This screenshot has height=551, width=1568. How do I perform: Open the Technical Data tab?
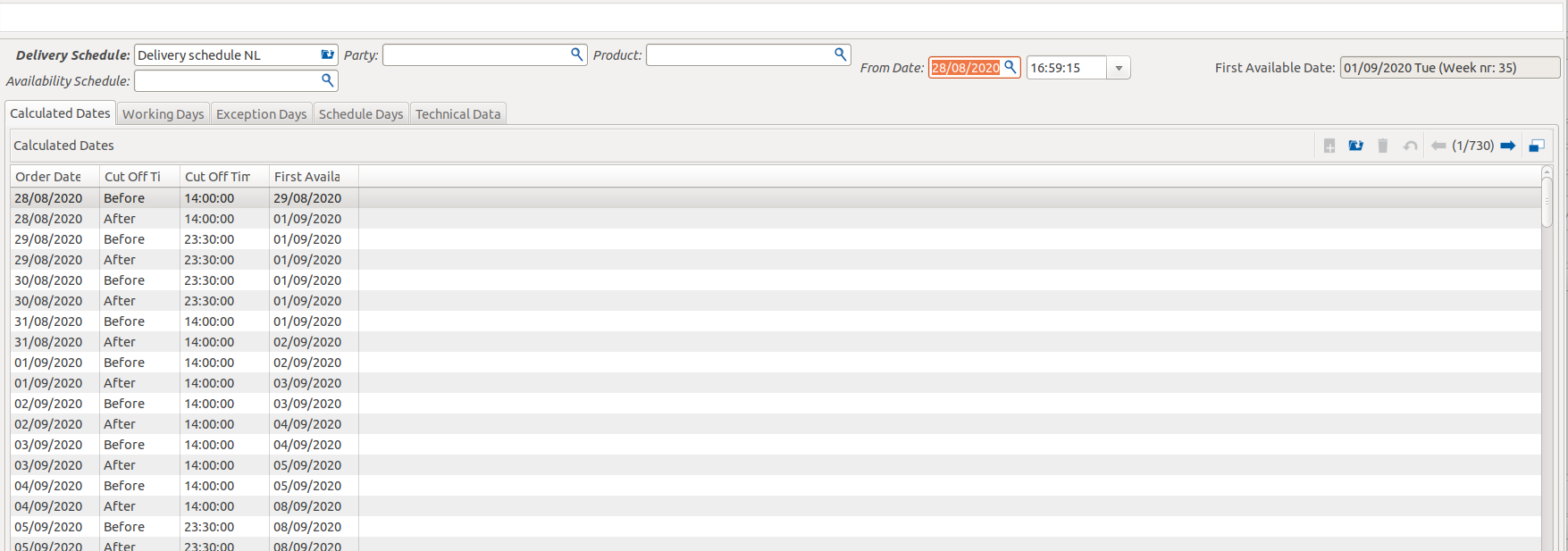[x=457, y=114]
